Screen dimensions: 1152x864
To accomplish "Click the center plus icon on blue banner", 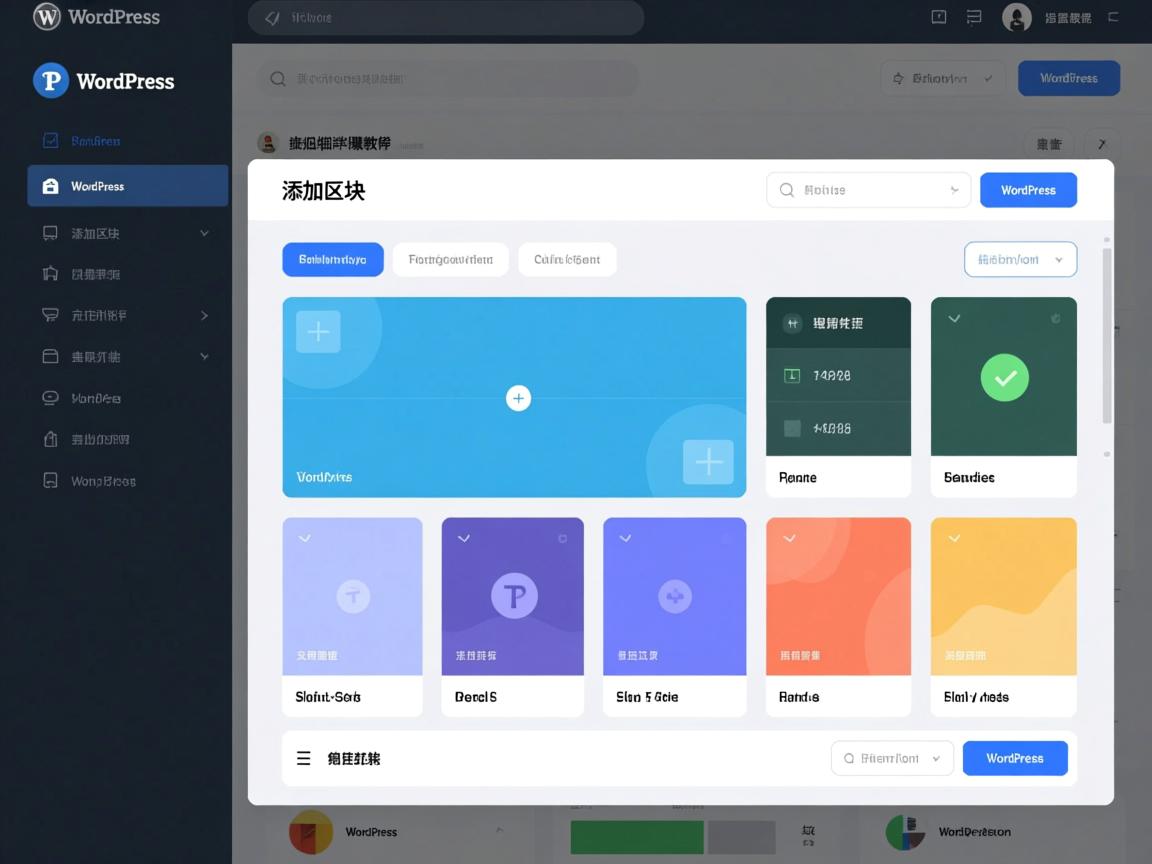I will tap(518, 398).
